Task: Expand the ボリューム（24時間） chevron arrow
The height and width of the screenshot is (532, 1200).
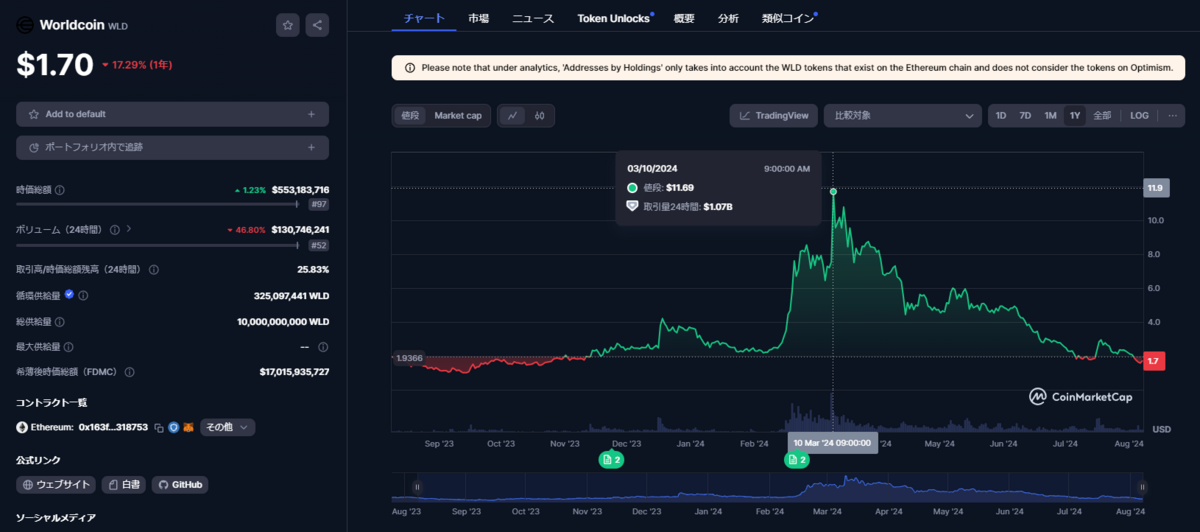Action: (x=128, y=230)
